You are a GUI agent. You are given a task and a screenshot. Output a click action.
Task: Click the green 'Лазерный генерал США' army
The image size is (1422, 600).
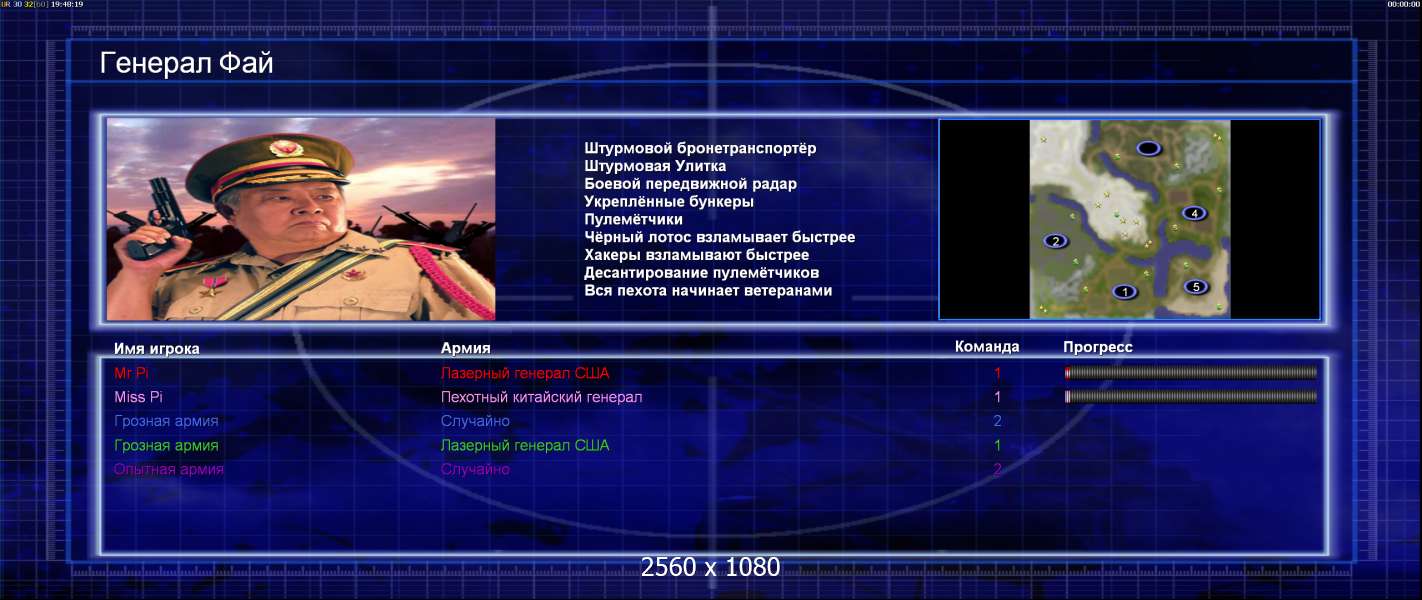[525, 445]
